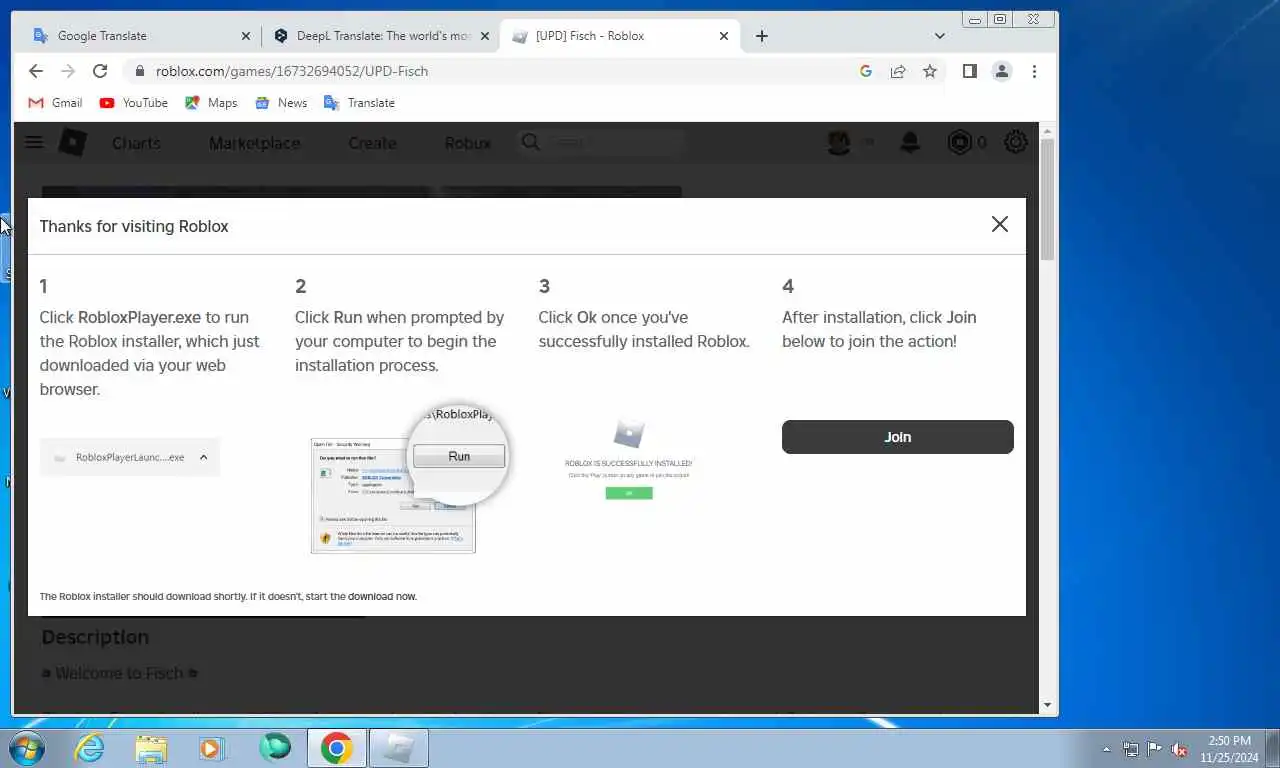Click the Join button in the dialog

897,437
